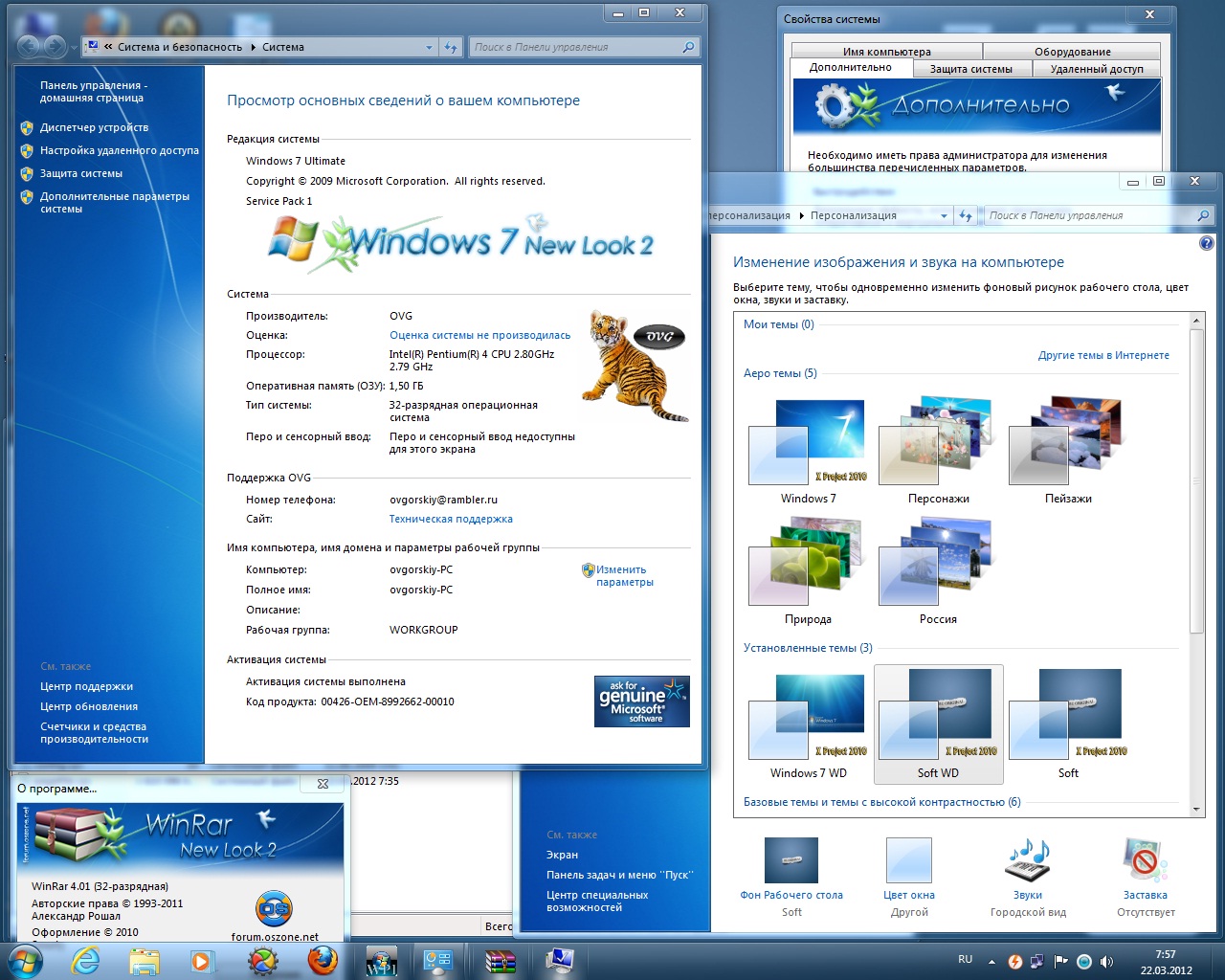The image size is (1225, 980).
Task: Open 'Удаленный доступ' tab
Action: click(1097, 69)
